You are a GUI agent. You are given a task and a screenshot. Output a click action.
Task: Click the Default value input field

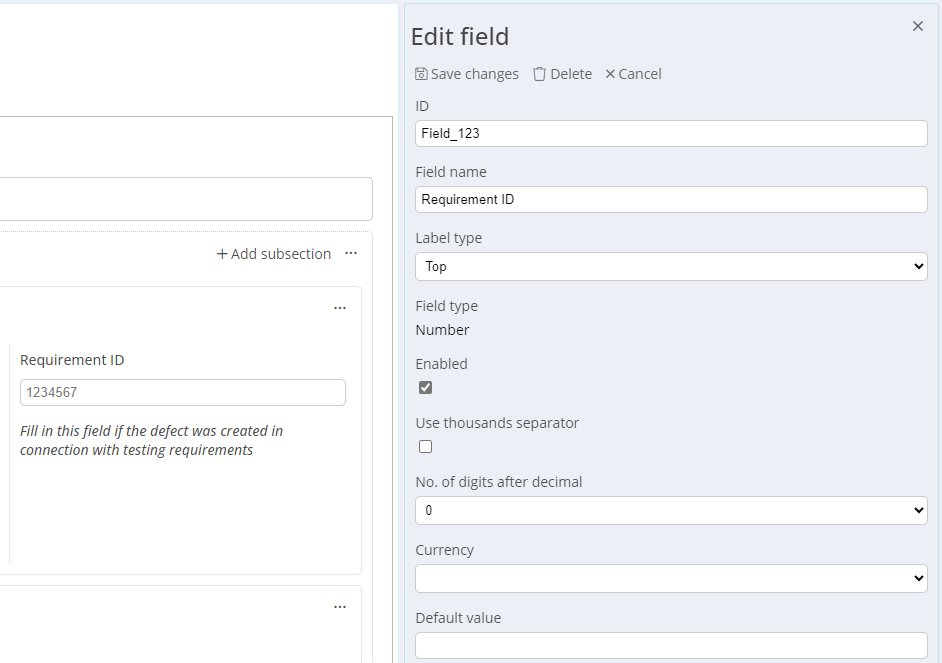point(671,645)
